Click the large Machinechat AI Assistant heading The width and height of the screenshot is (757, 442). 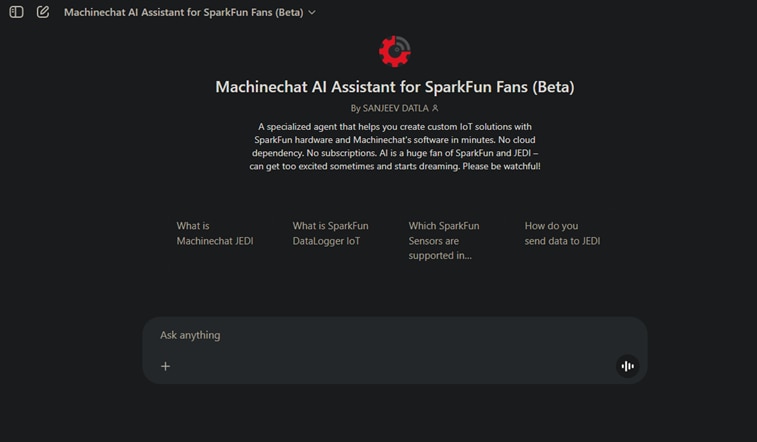click(394, 87)
